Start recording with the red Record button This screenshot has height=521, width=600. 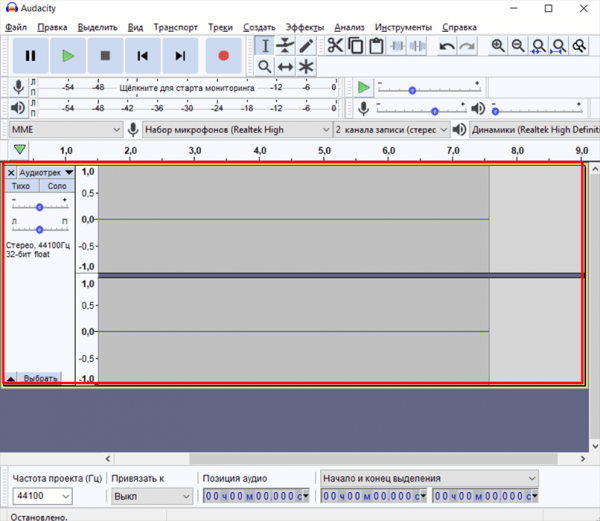pos(223,56)
